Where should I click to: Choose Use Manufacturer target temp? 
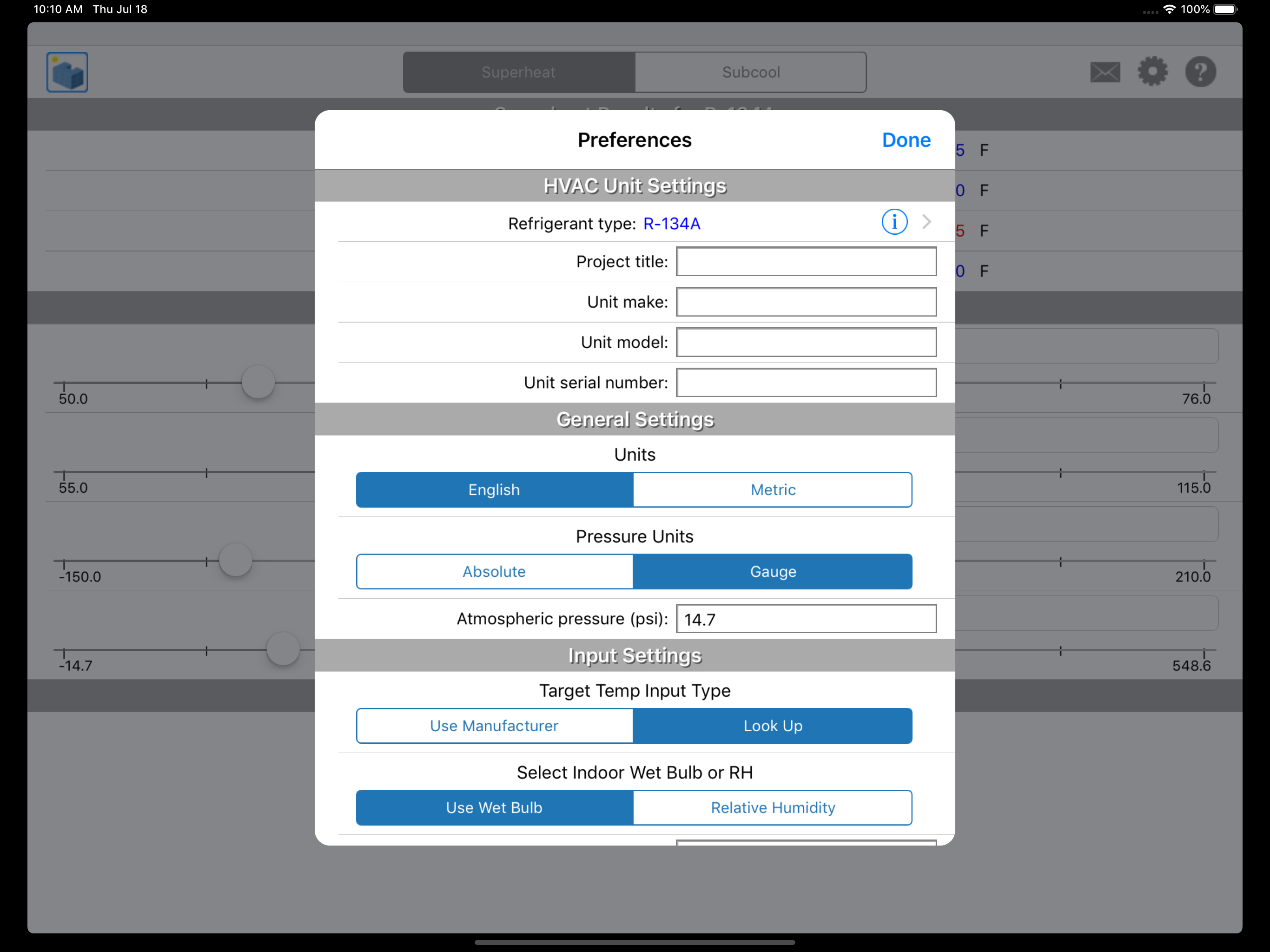[x=494, y=726]
